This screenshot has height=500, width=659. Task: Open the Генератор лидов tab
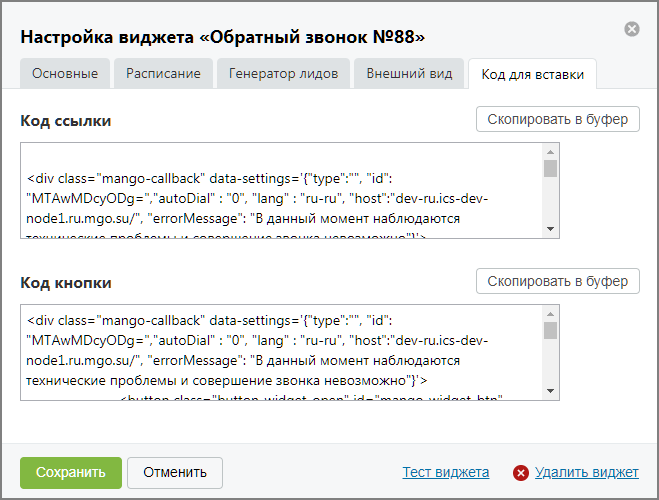tap(283, 74)
